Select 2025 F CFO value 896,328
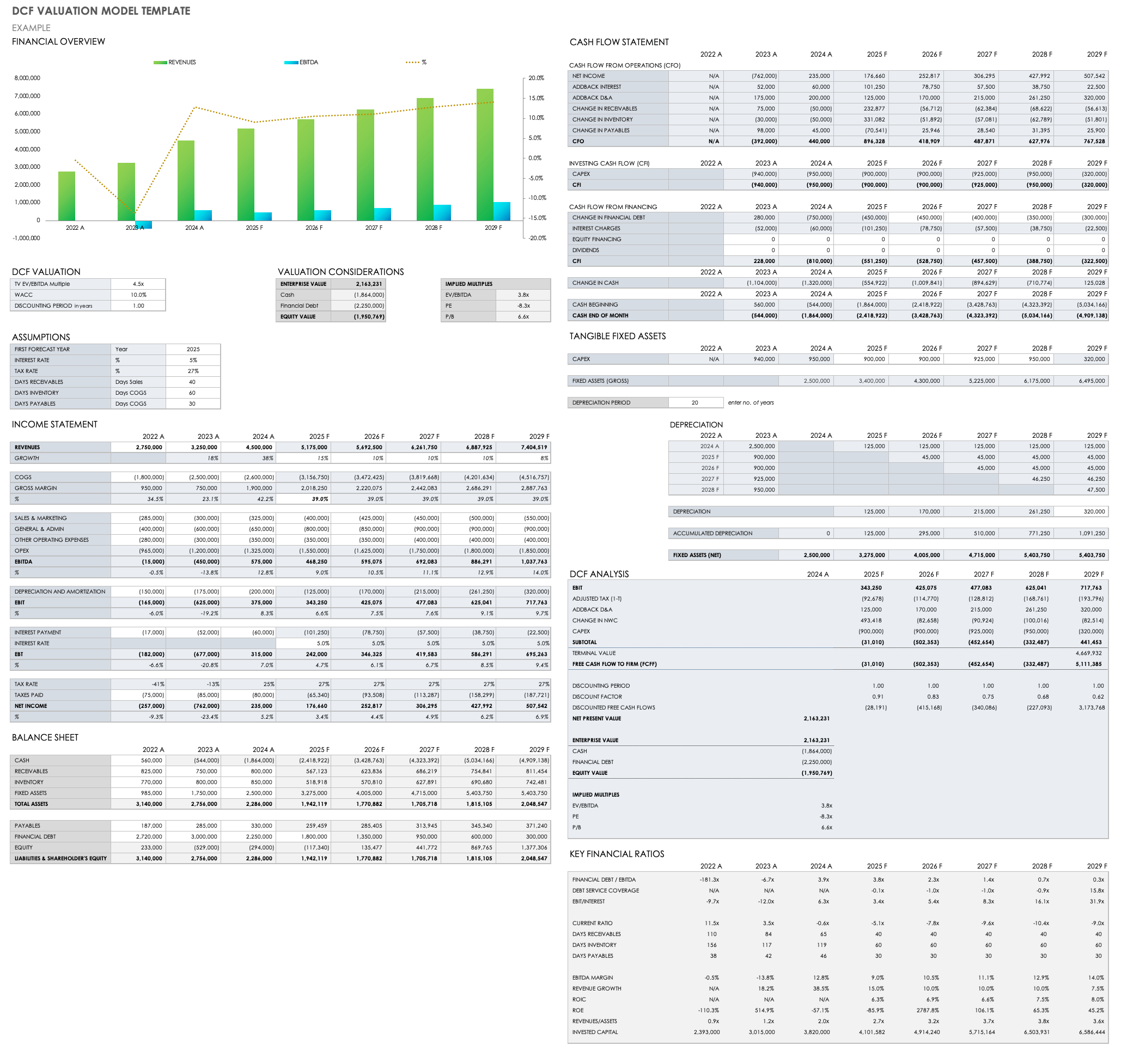This screenshot has width=1121, height=1064. point(861,141)
